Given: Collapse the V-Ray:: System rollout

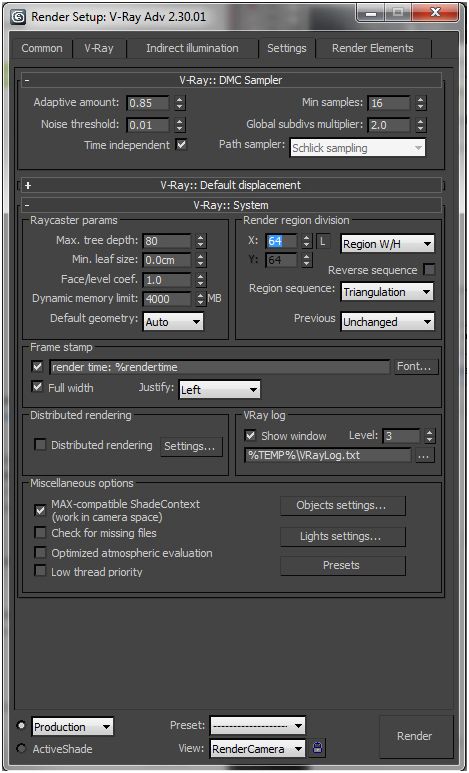Looking at the screenshot, I should (231, 205).
